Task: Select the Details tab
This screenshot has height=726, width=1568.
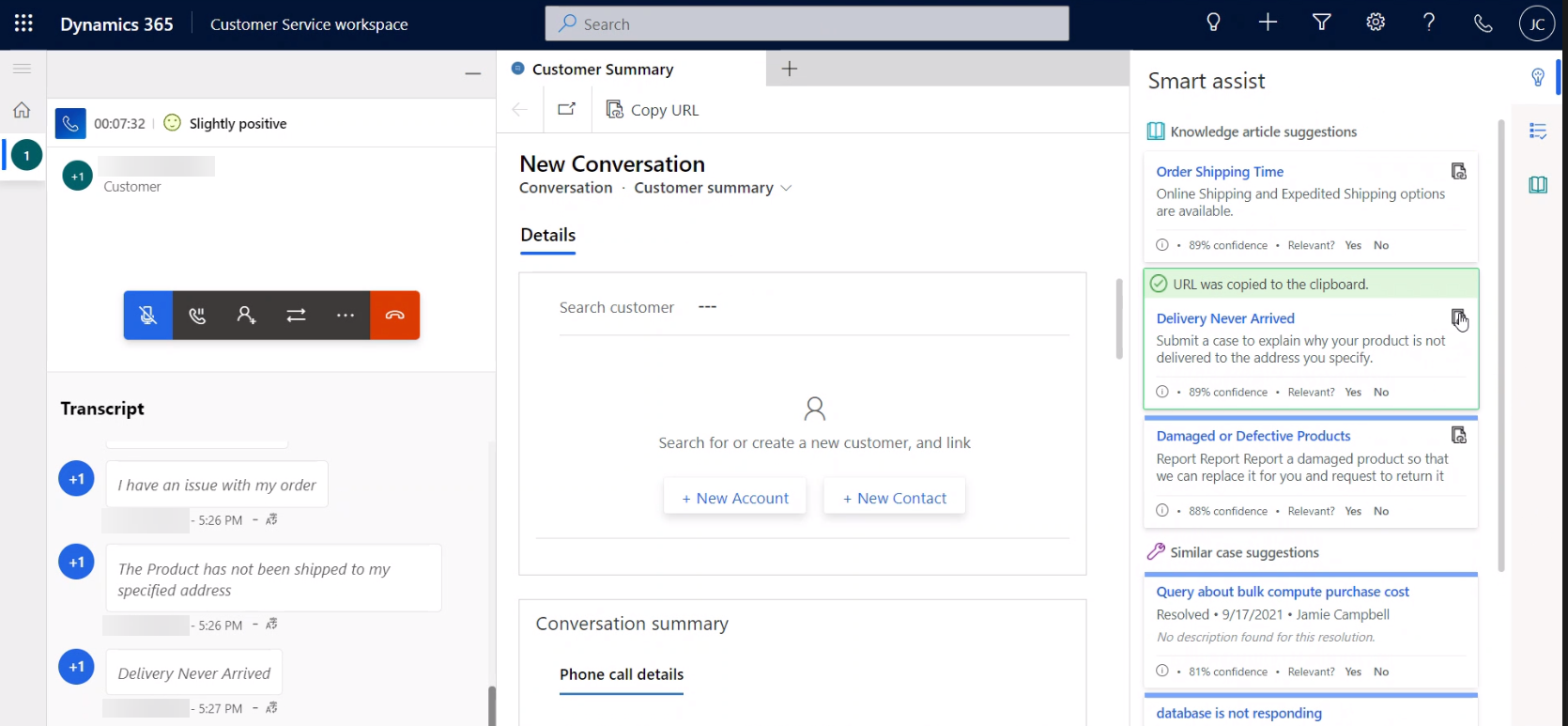Action: click(x=548, y=236)
